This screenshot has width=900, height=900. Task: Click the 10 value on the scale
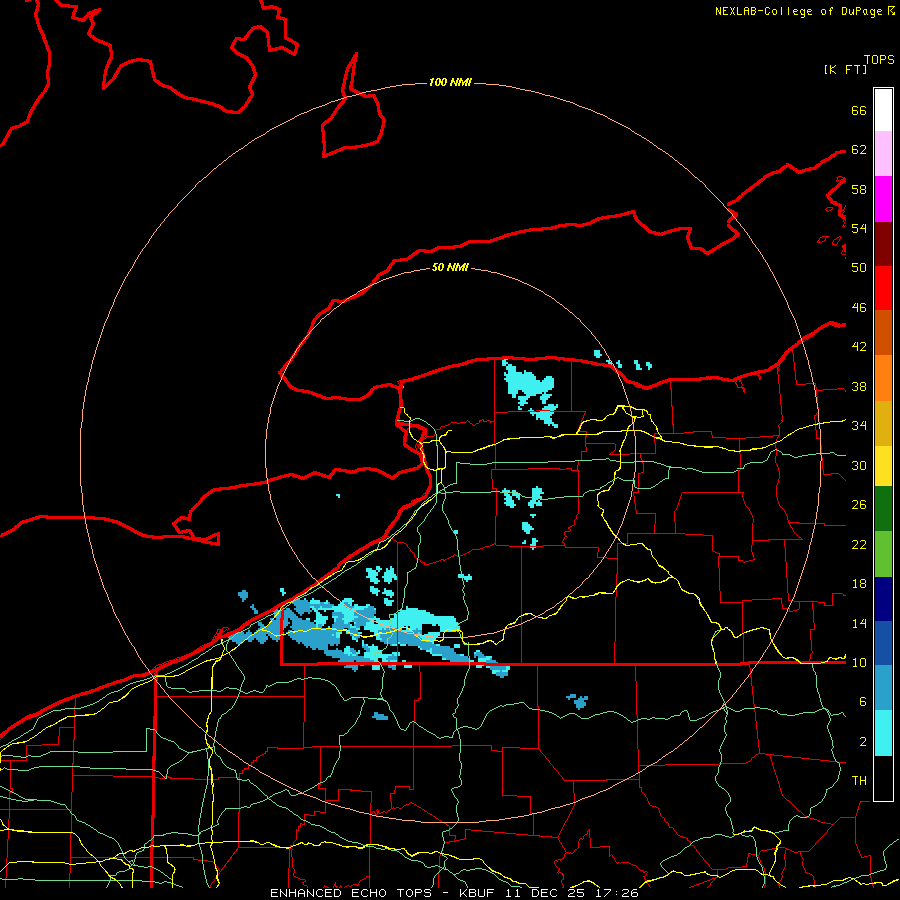click(x=859, y=662)
